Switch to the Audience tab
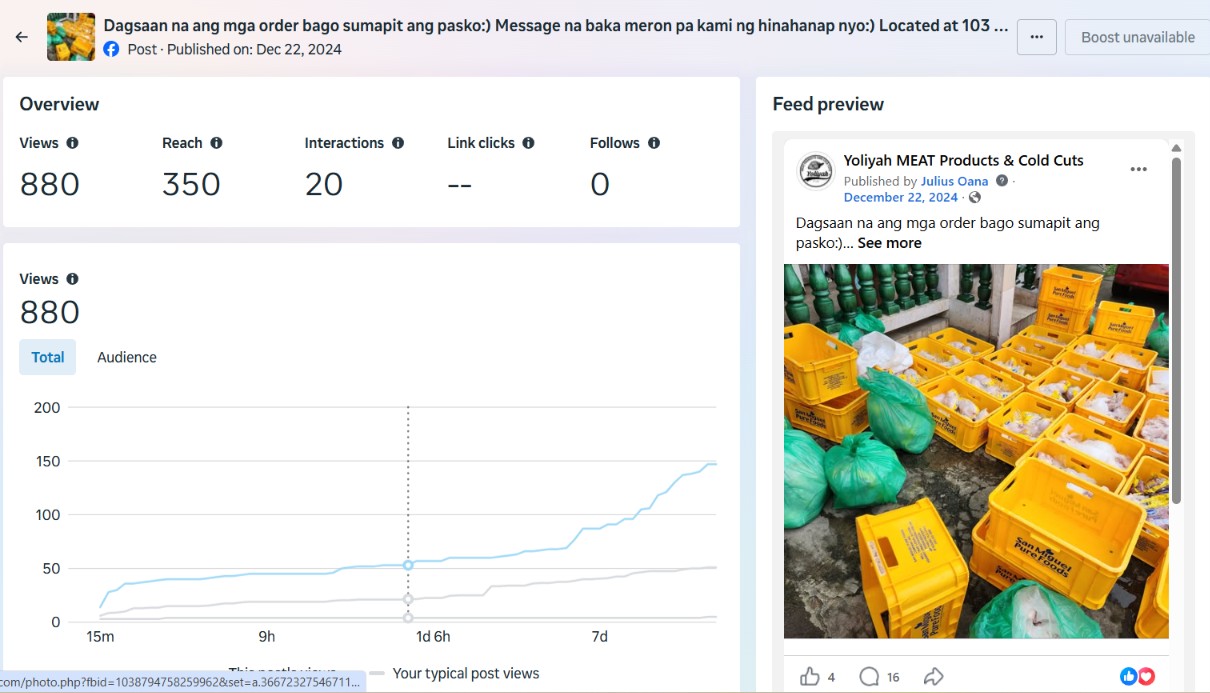This screenshot has width=1210, height=693. click(127, 357)
